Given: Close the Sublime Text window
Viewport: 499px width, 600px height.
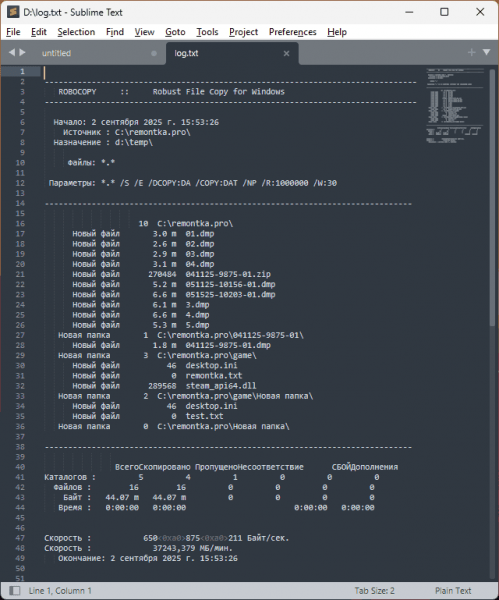Looking at the screenshot, I should pos(480,12).
